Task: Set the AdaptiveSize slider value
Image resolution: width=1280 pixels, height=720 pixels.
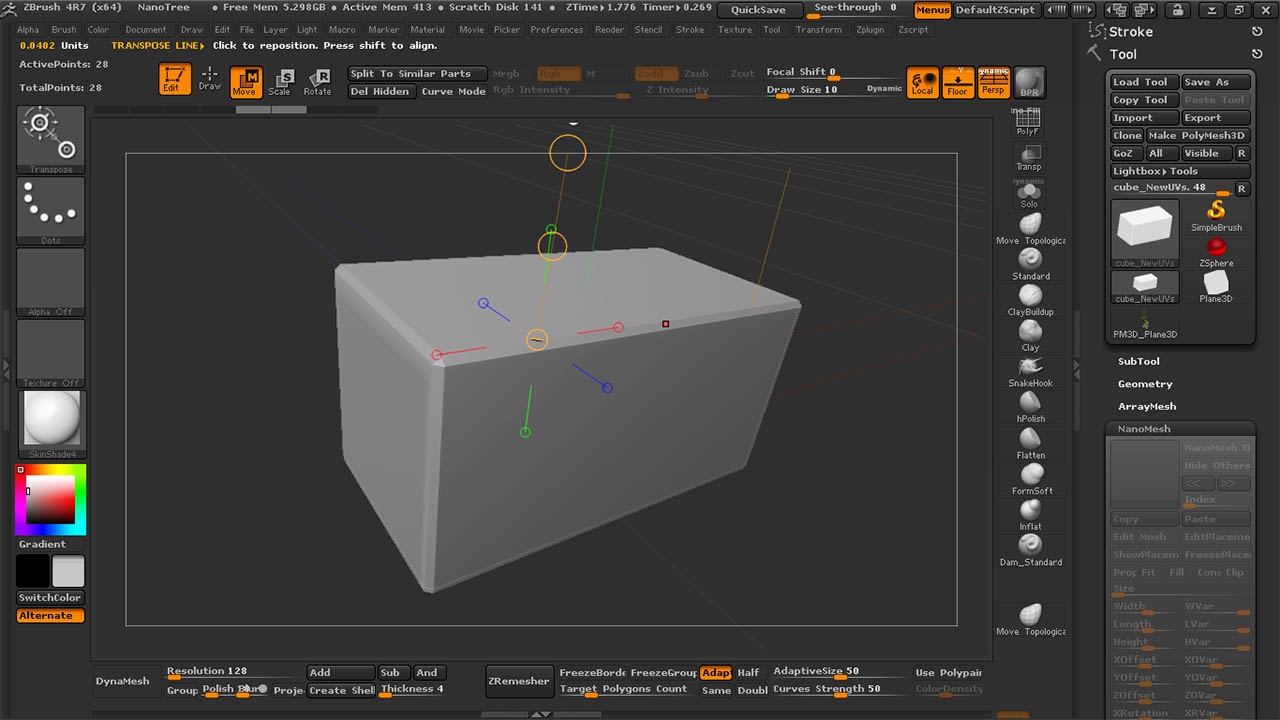Action: click(x=841, y=673)
